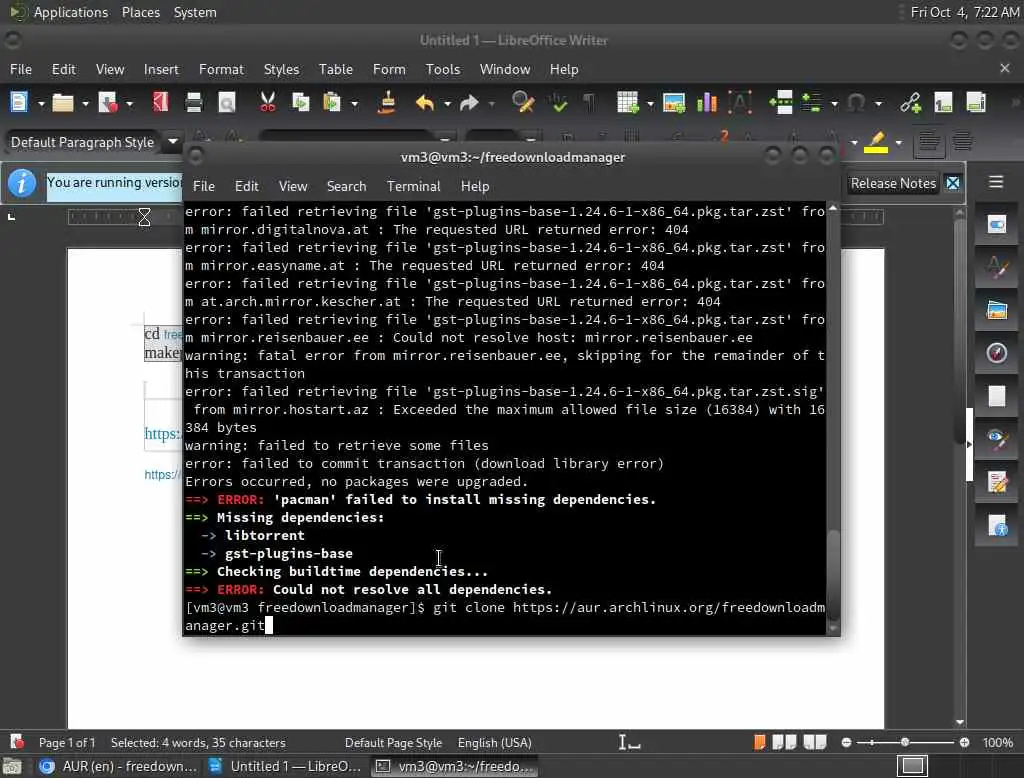The image size is (1024, 778).
Task: Expand New document dropdown arrow
Action: tap(40, 103)
